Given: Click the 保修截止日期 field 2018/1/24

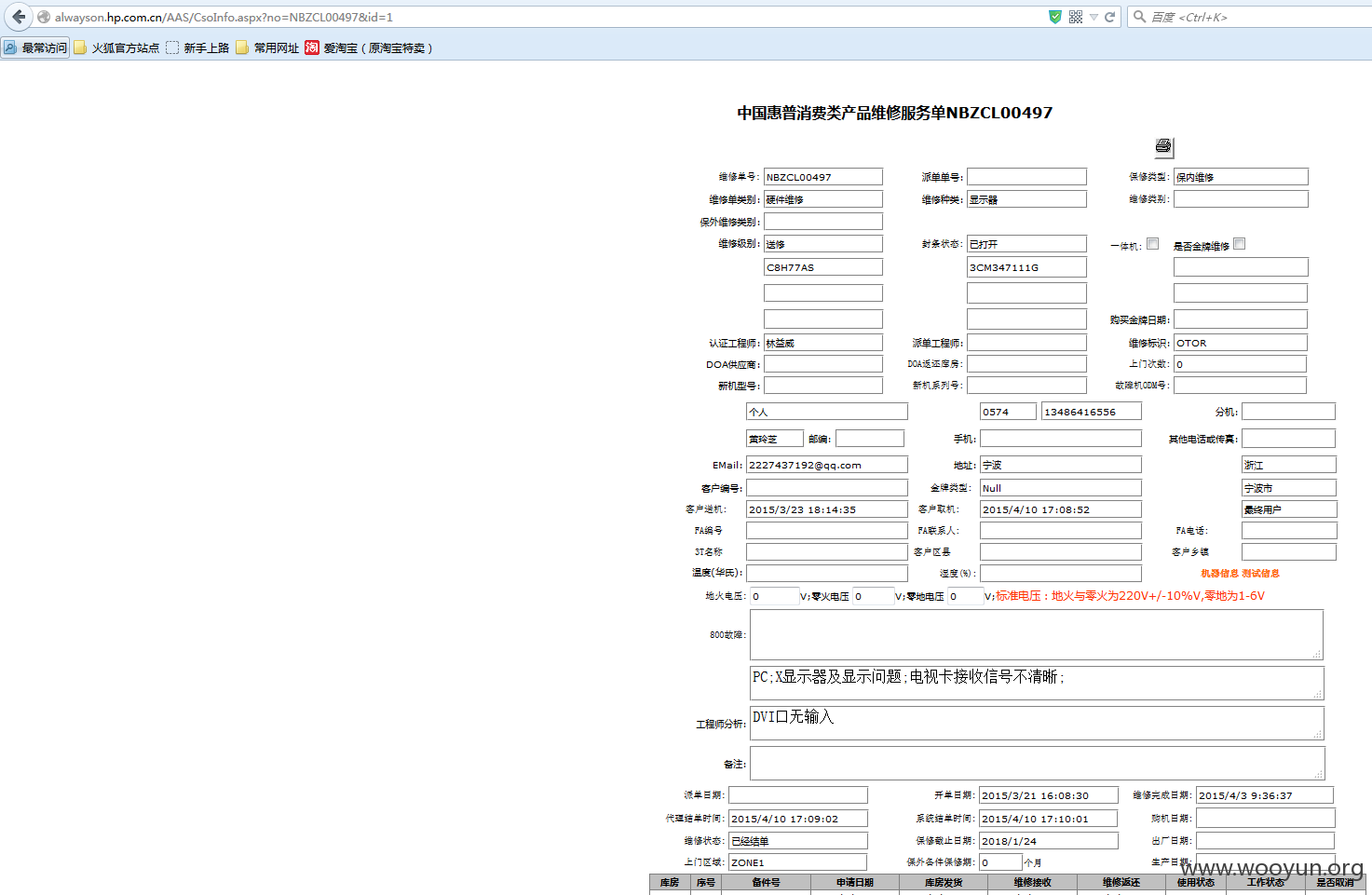Looking at the screenshot, I should pos(1049,841).
